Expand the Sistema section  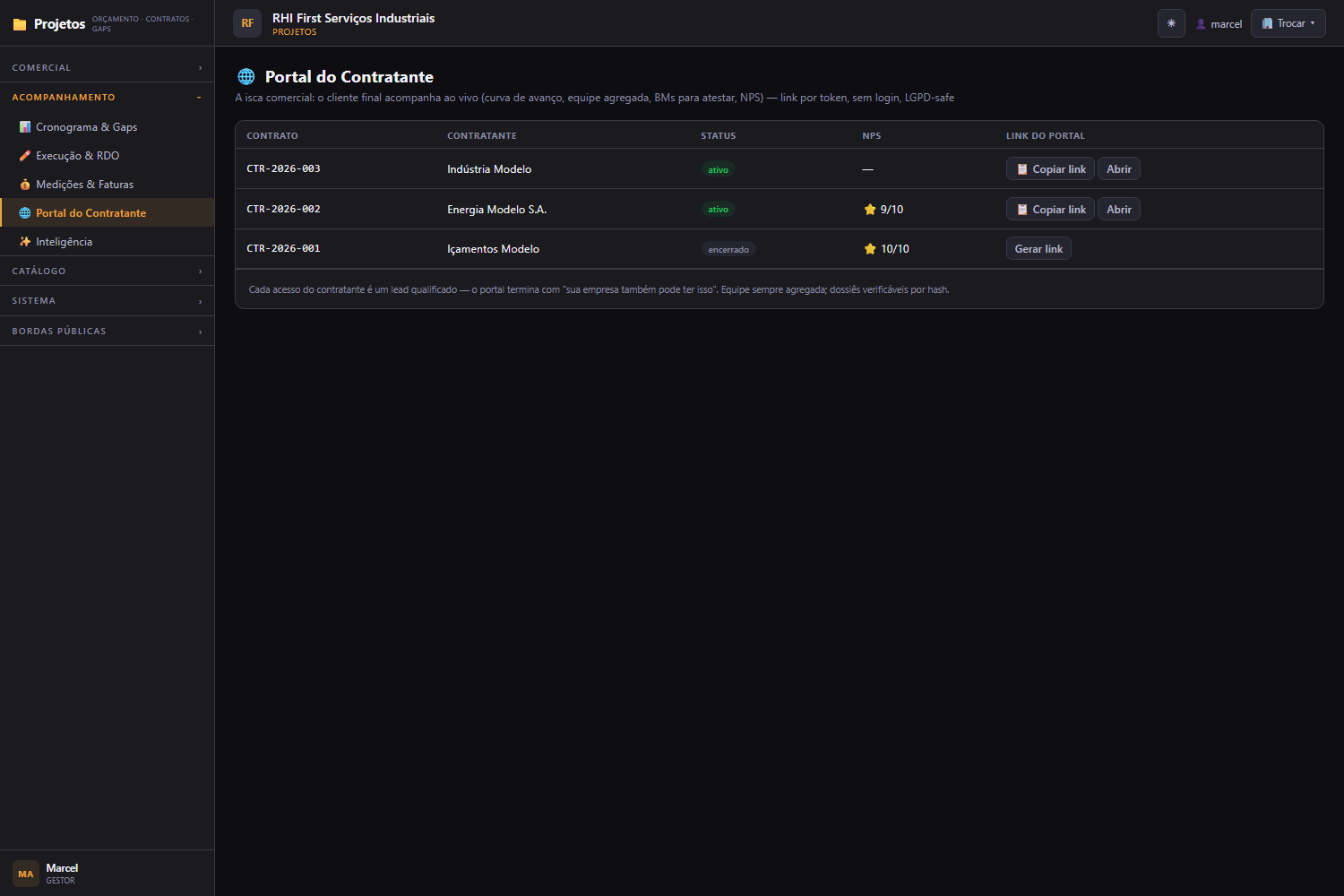click(x=107, y=301)
